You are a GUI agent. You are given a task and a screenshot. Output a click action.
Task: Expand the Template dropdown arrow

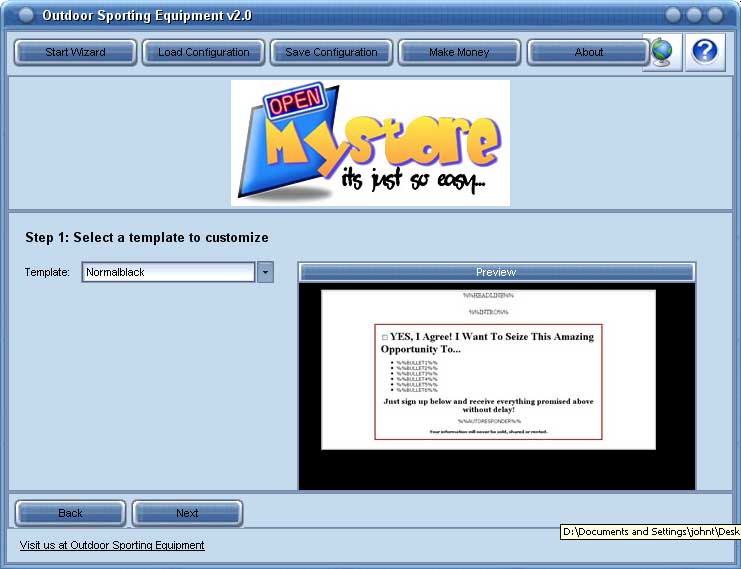[x=265, y=272]
